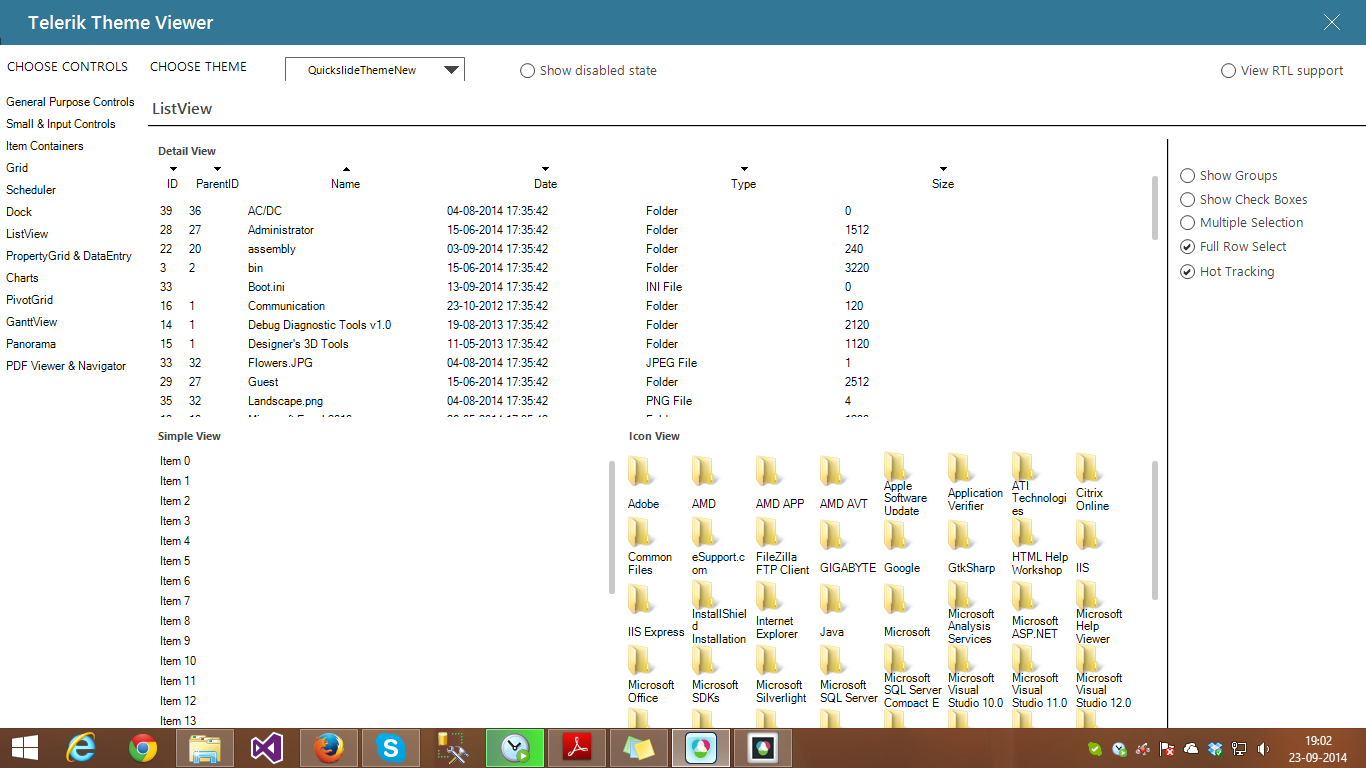
Task: Open the ParentID column filter arrow
Action: click(217, 169)
